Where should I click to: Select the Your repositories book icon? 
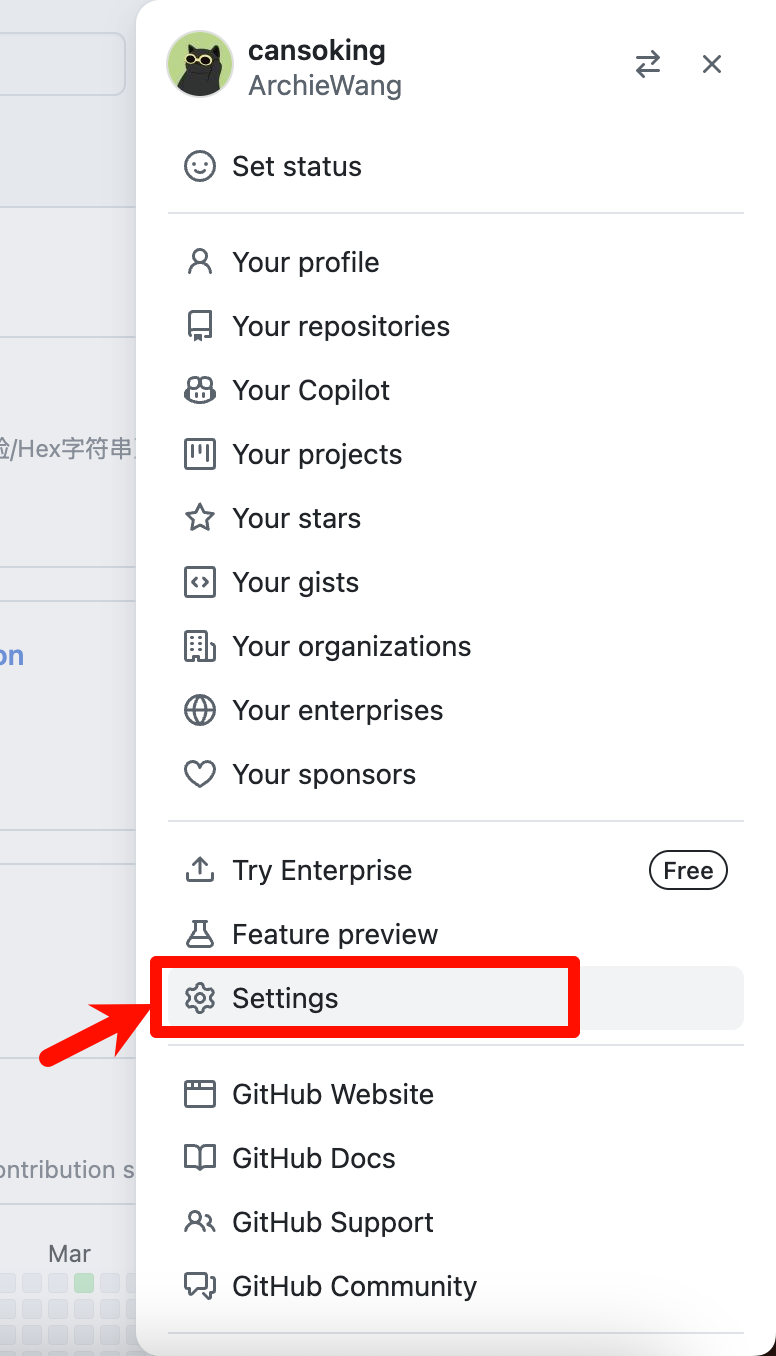(x=200, y=325)
